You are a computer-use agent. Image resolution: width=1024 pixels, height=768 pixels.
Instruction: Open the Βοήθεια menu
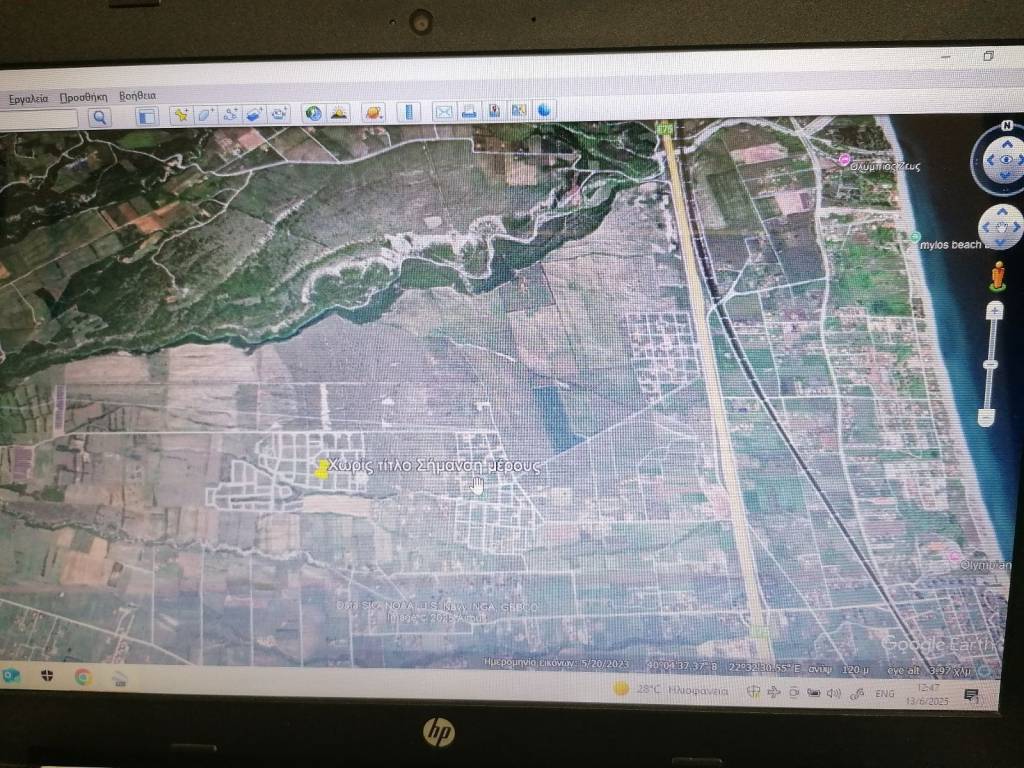[x=137, y=96]
